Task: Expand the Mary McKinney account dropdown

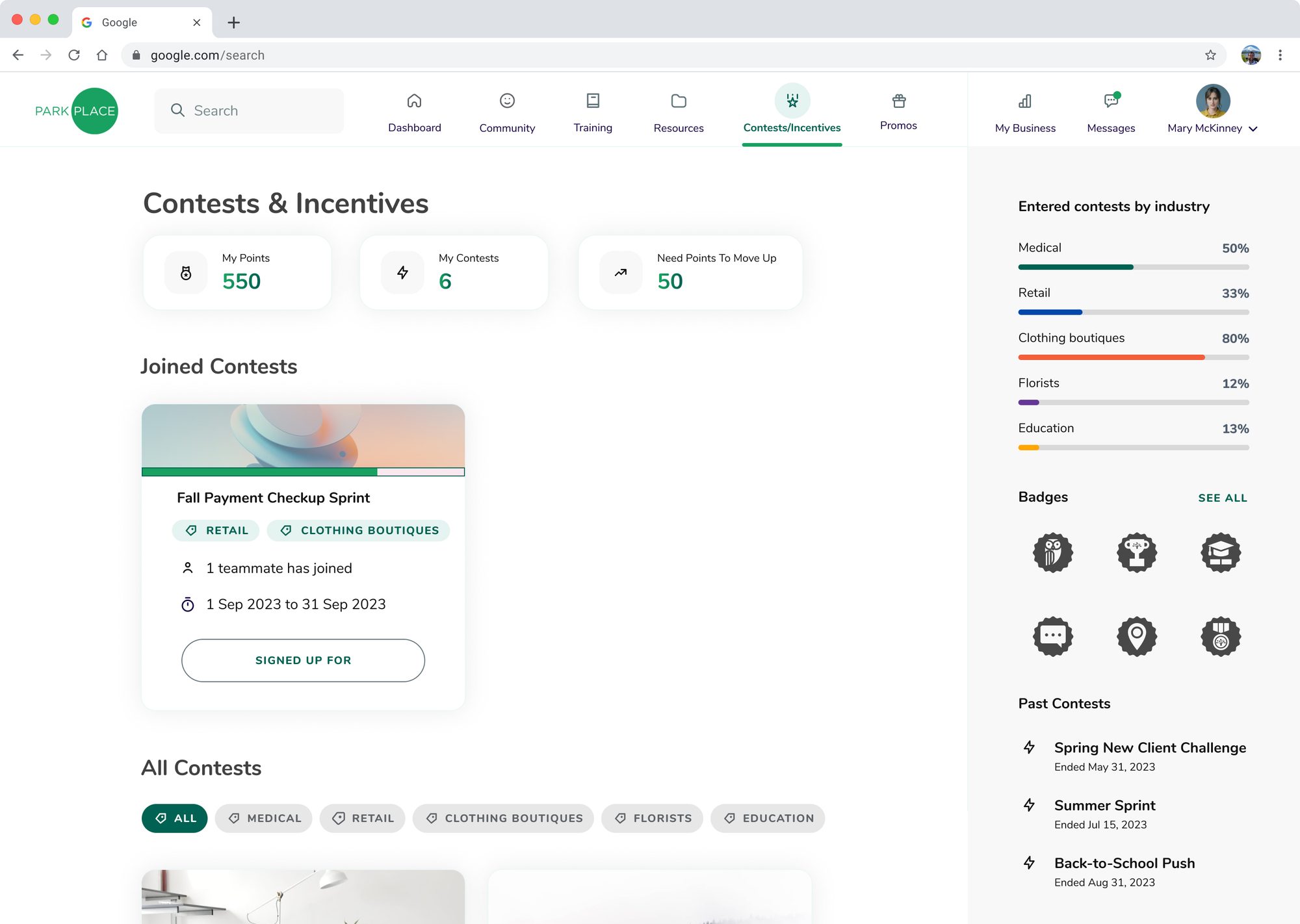Action: (x=1253, y=129)
